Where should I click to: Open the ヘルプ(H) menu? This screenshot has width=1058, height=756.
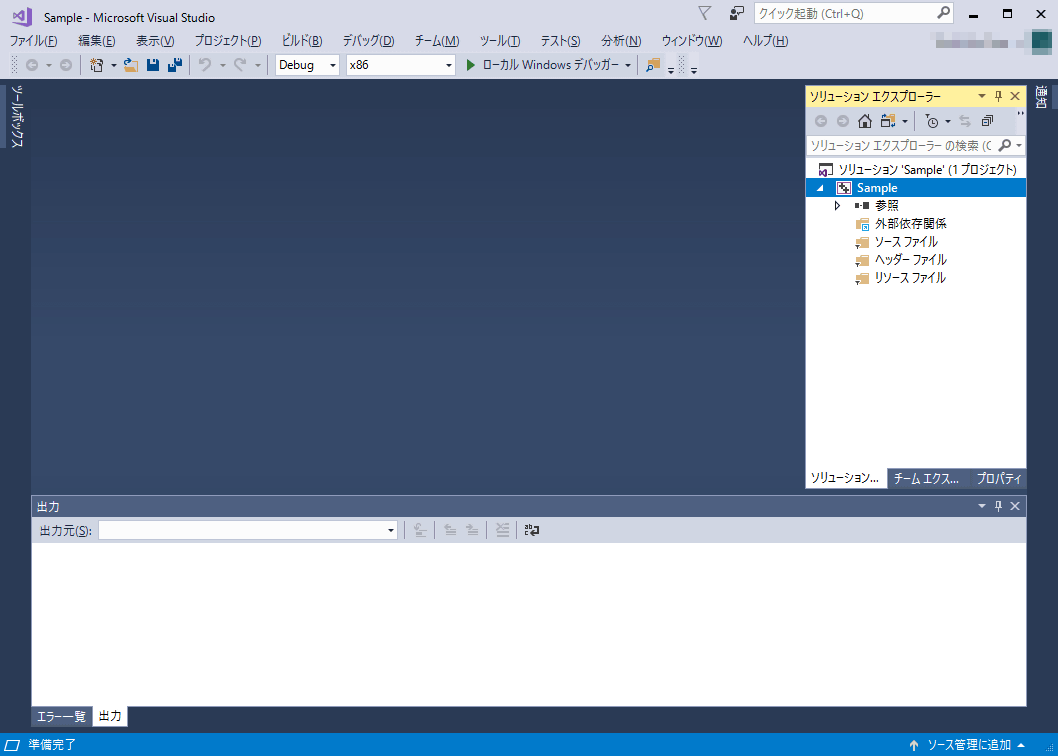coord(765,40)
